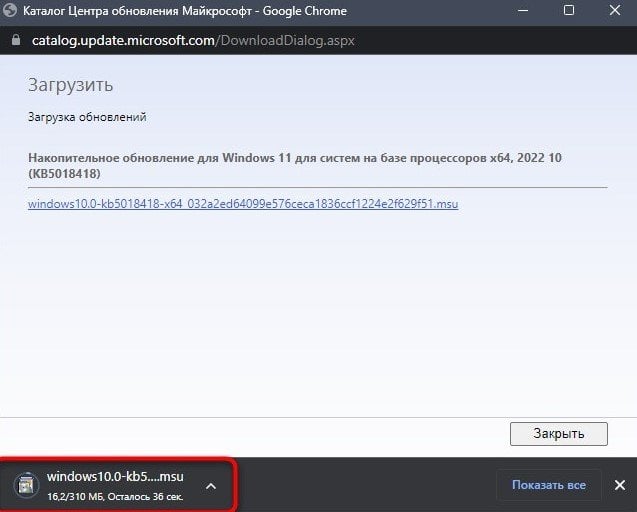Screen dimensions: 637x512
Task: Expand the download item options chevron
Action: [211, 486]
